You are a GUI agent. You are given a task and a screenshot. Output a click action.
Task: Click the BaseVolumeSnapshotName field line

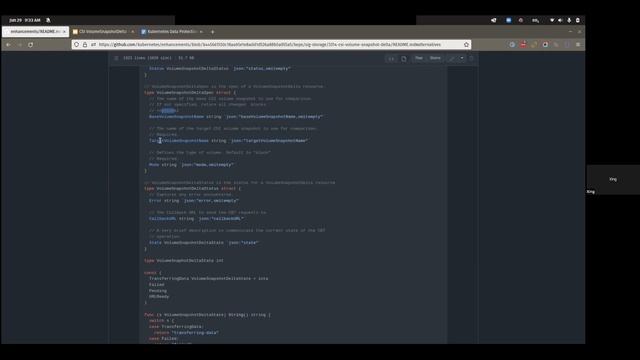236,117
